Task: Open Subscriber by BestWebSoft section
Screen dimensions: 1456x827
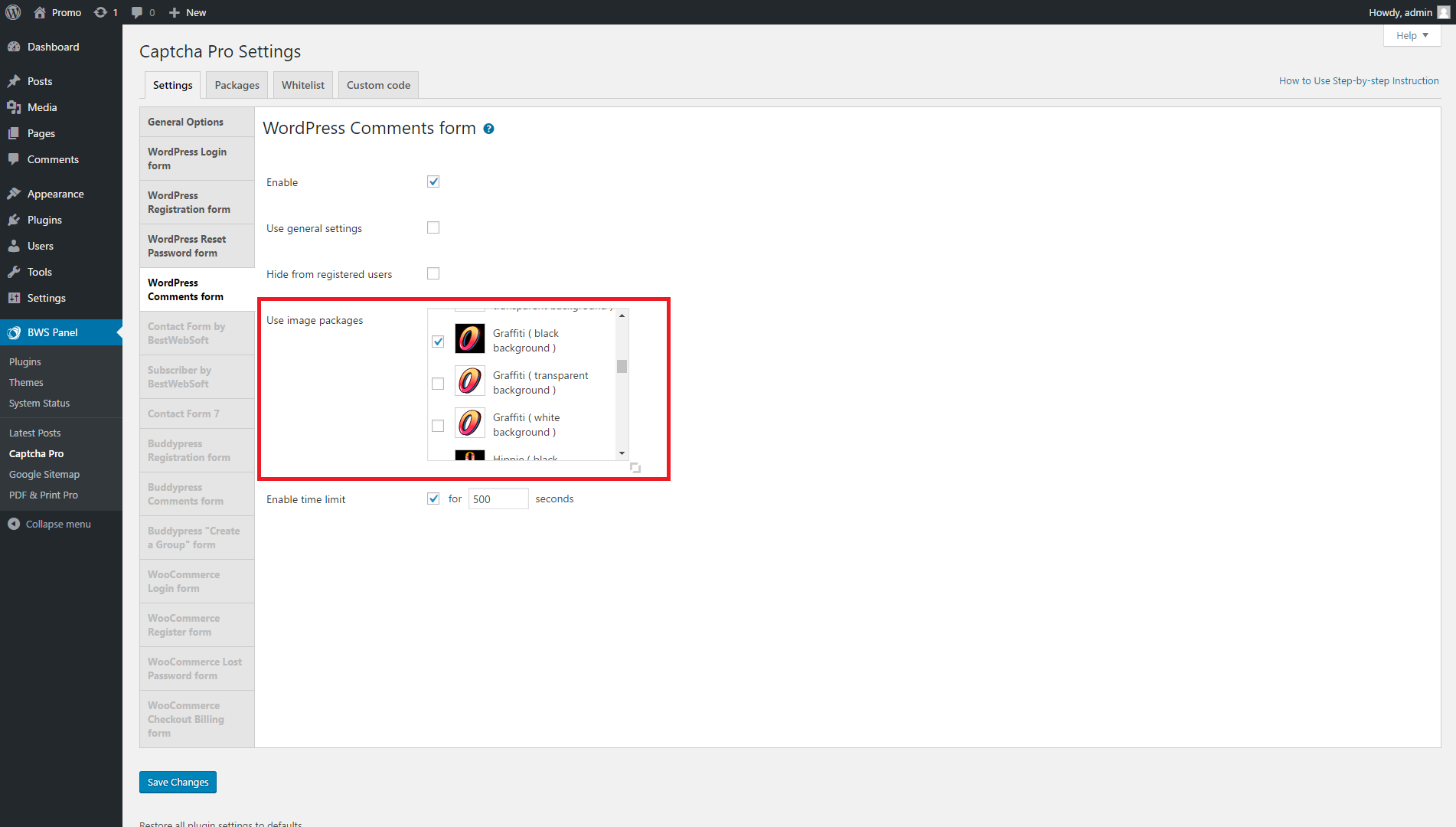Action: click(x=198, y=377)
